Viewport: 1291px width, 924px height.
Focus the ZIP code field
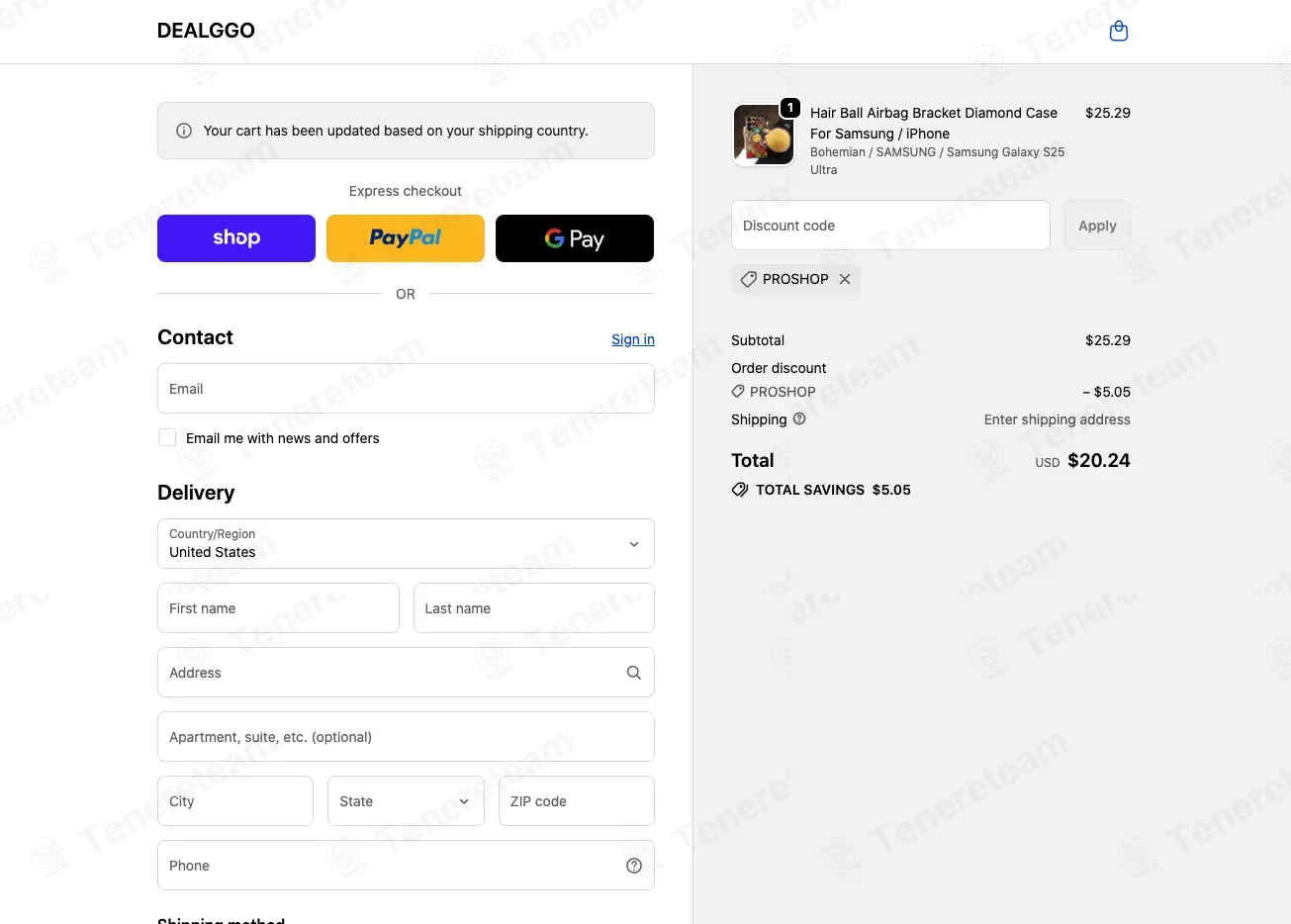[x=577, y=801]
